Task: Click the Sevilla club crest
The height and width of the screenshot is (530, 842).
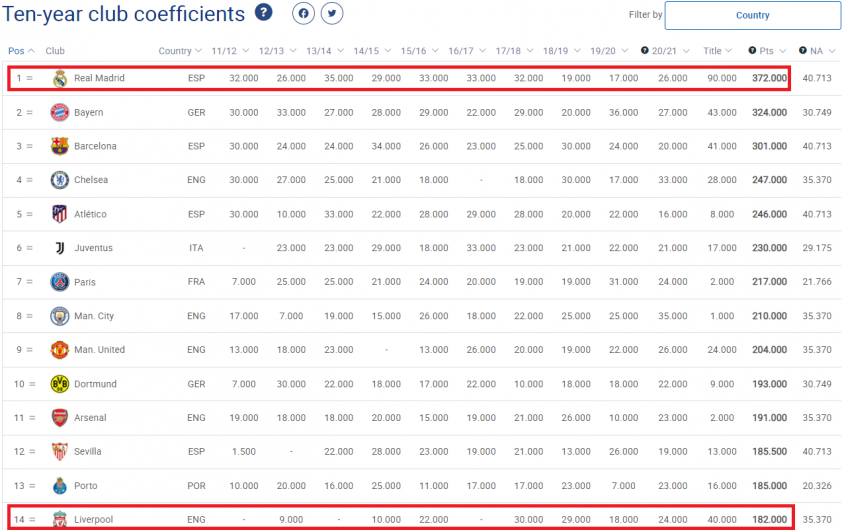Action: [60, 452]
